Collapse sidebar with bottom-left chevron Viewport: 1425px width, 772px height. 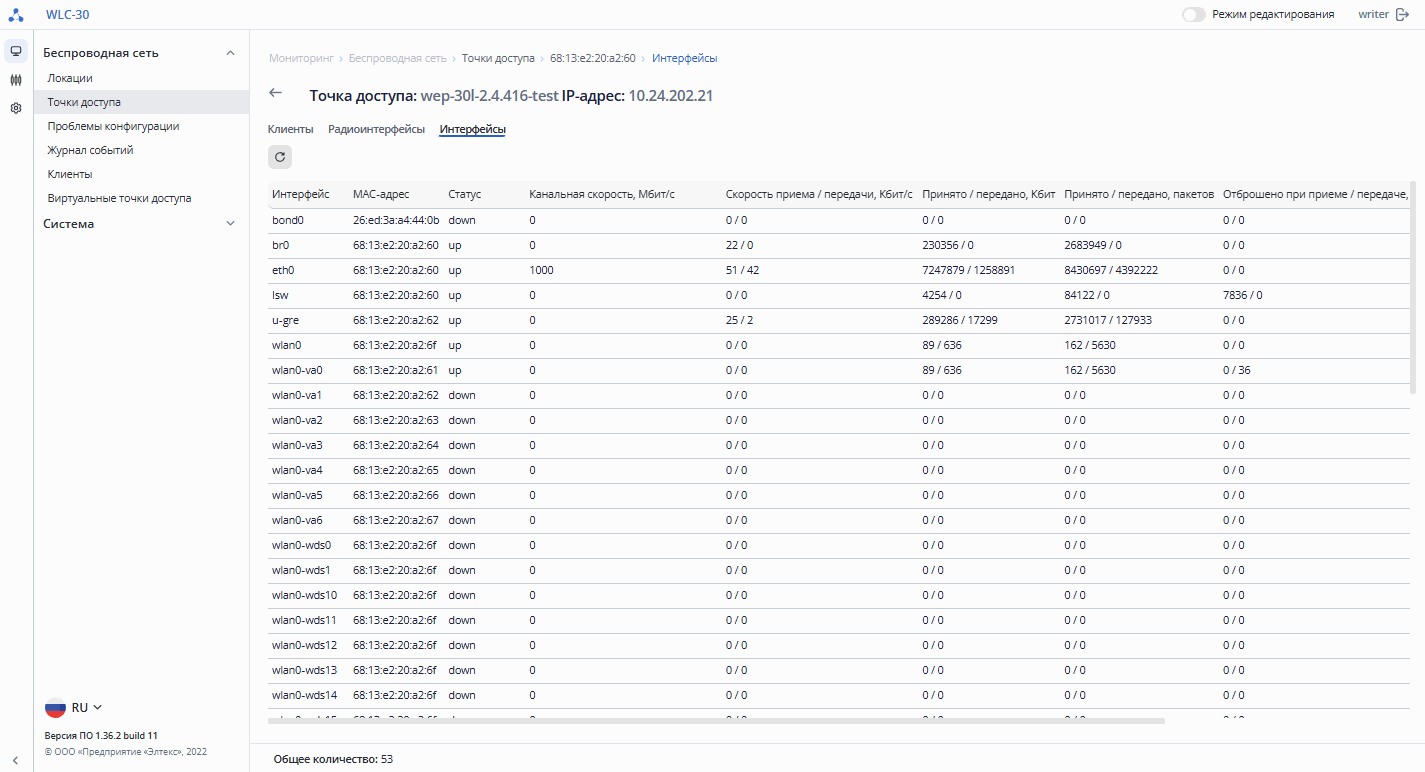pyautogui.click(x=16, y=761)
